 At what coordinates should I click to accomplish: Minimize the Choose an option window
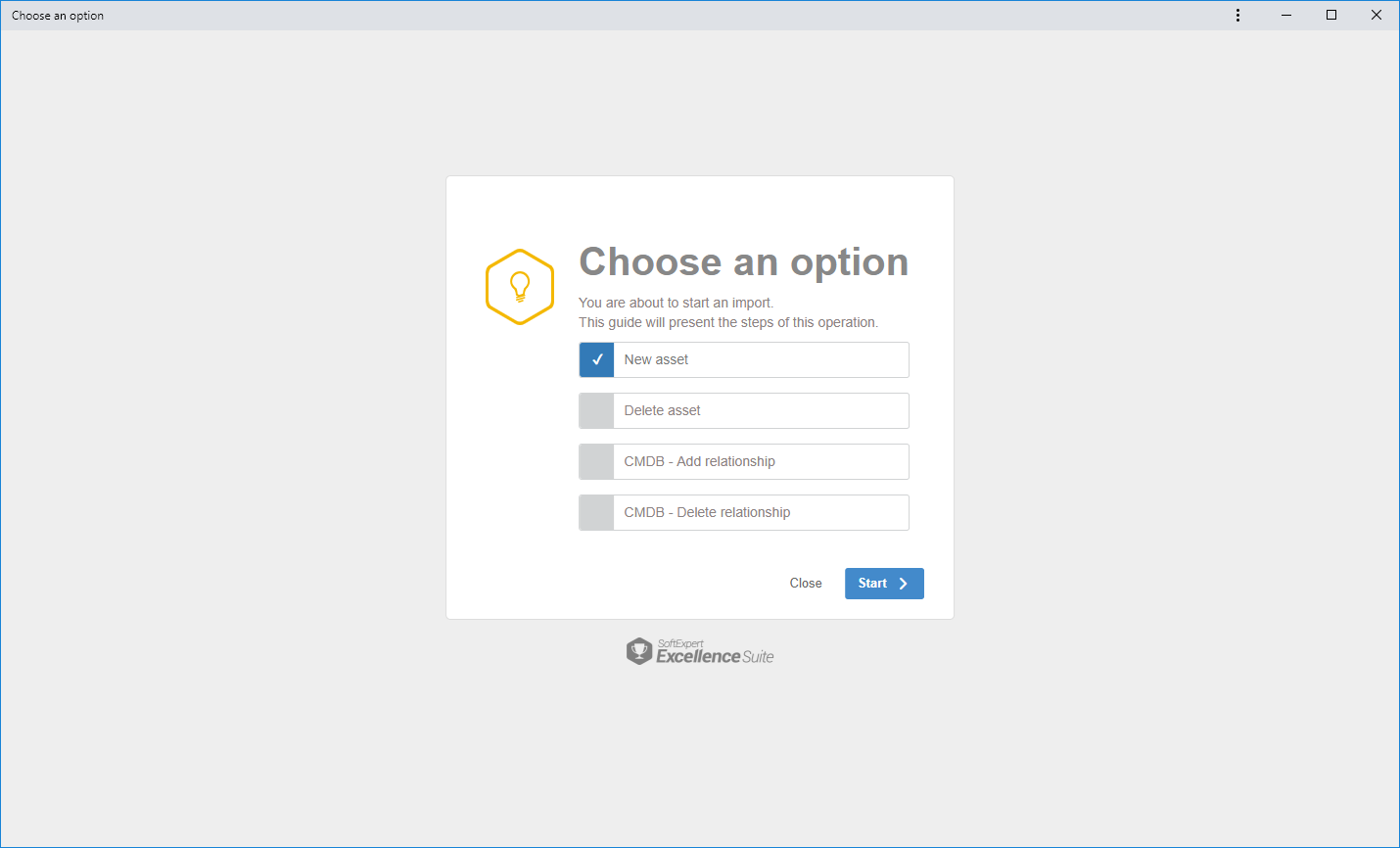1286,15
